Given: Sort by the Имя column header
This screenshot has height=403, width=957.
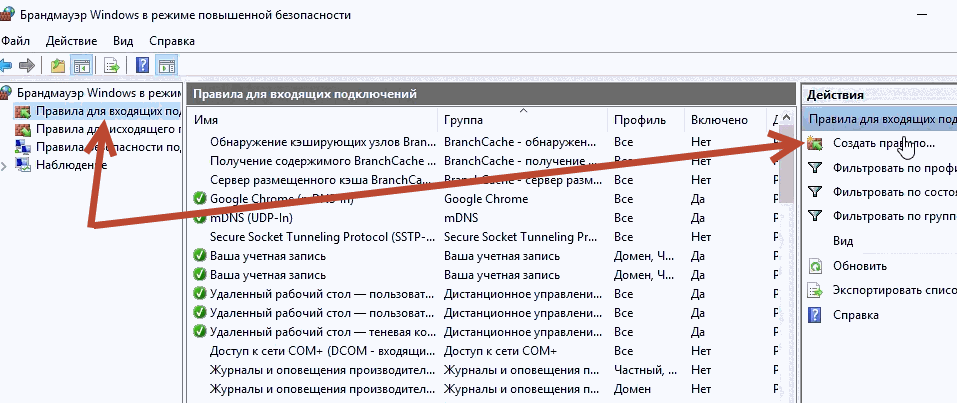Looking at the screenshot, I should 314,120.
